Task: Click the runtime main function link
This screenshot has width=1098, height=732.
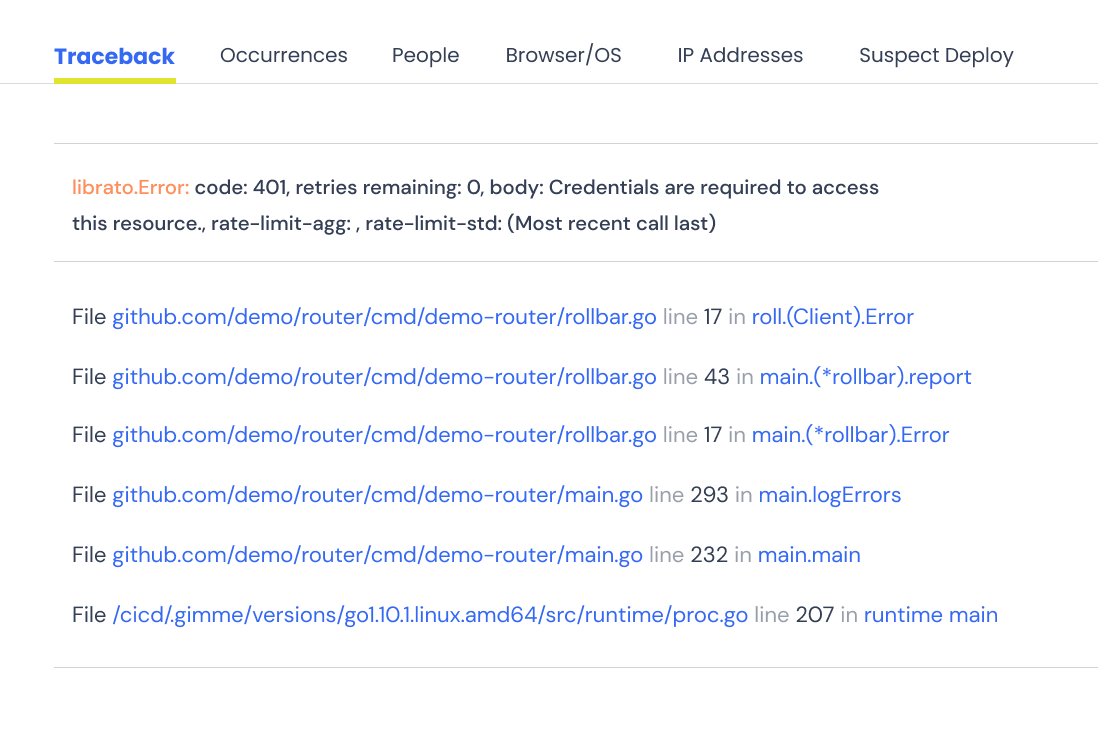Action: click(x=931, y=615)
